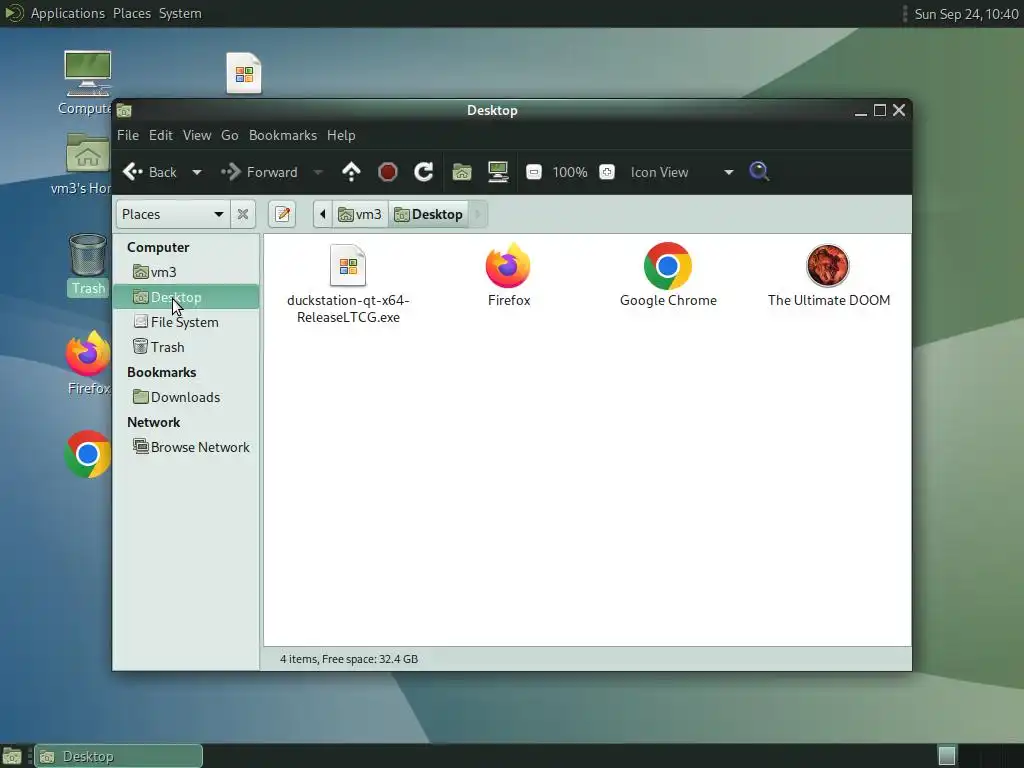1024x768 pixels.
Task: Open the Back history dropdown arrow
Action: 197,172
